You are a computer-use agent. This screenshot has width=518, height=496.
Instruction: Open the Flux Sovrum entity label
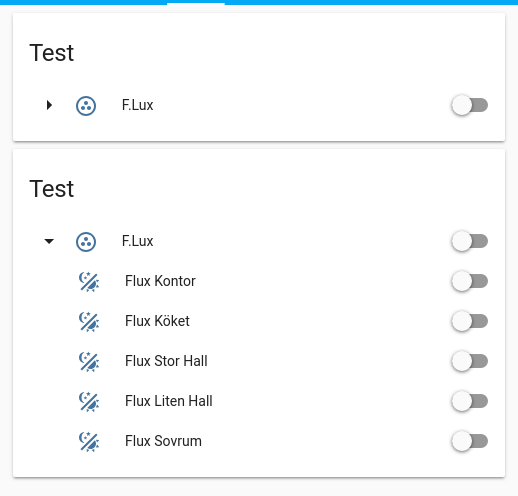coord(163,441)
